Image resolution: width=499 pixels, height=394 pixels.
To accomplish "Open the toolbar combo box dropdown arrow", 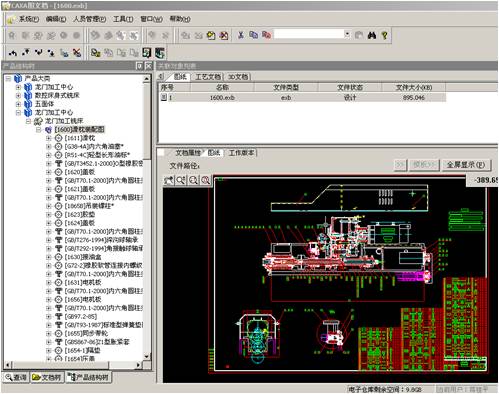I will coord(347,34).
